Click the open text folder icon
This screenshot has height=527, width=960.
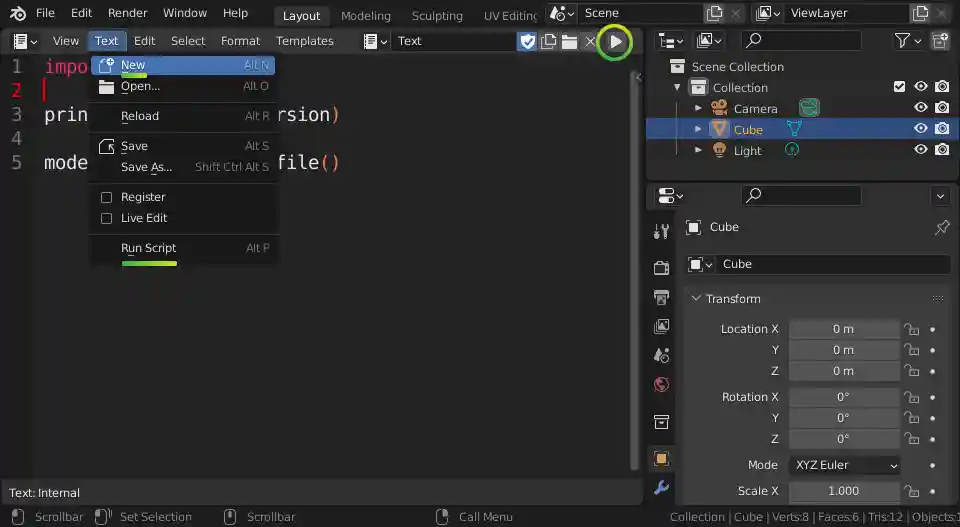569,41
